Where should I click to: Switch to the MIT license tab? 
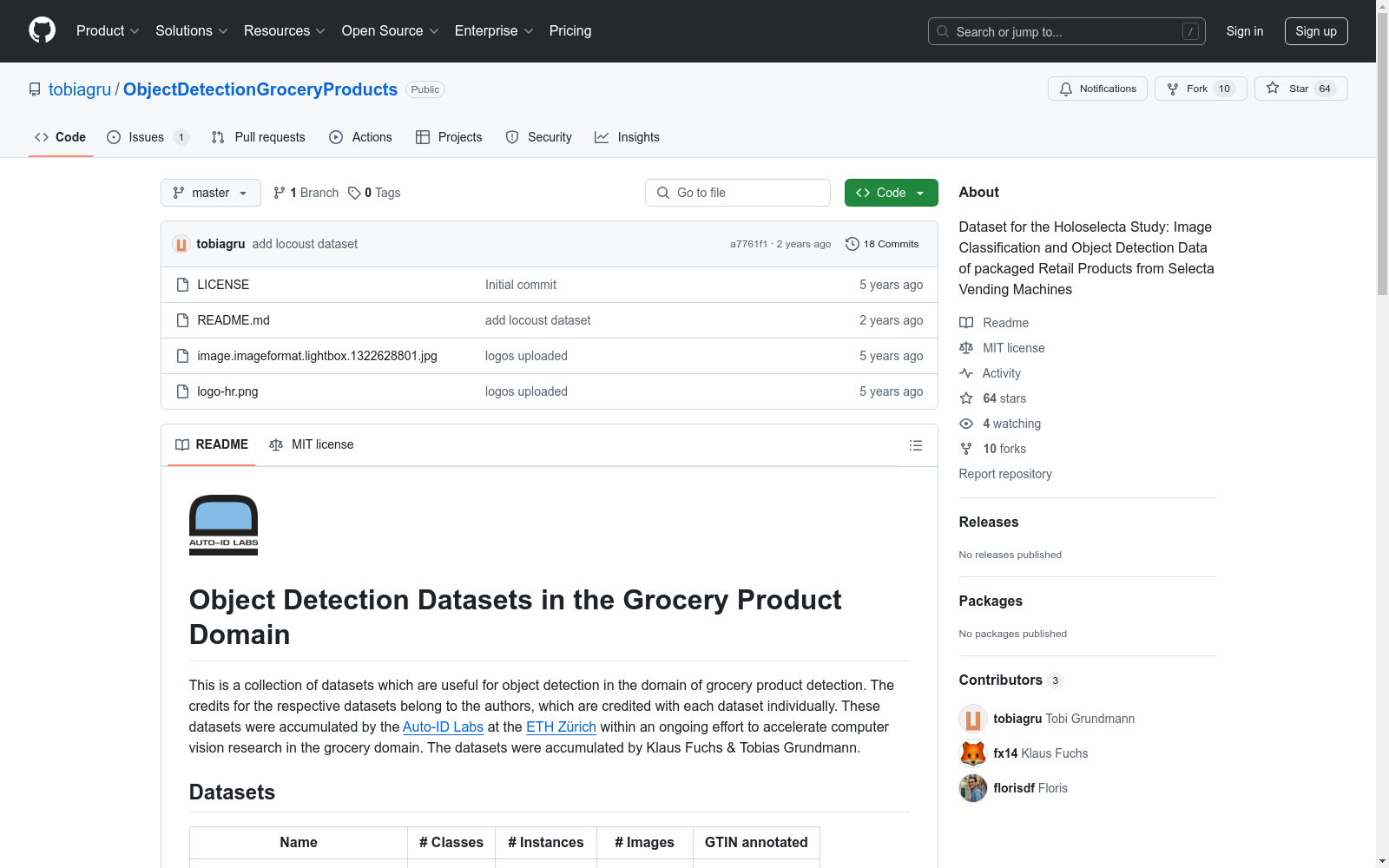(x=312, y=444)
